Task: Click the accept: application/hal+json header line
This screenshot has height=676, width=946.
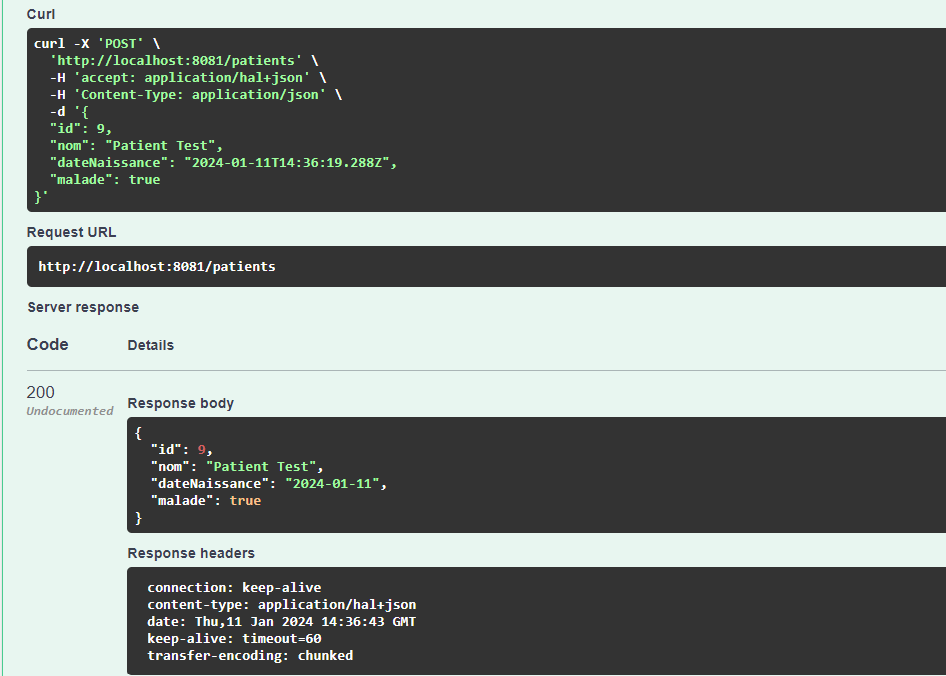Action: pos(188,77)
